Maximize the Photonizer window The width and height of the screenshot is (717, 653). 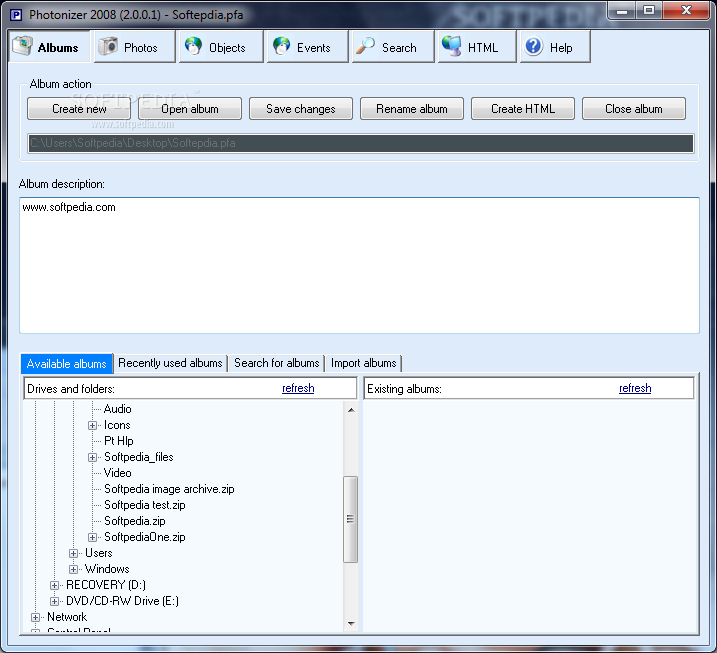pyautogui.click(x=648, y=10)
